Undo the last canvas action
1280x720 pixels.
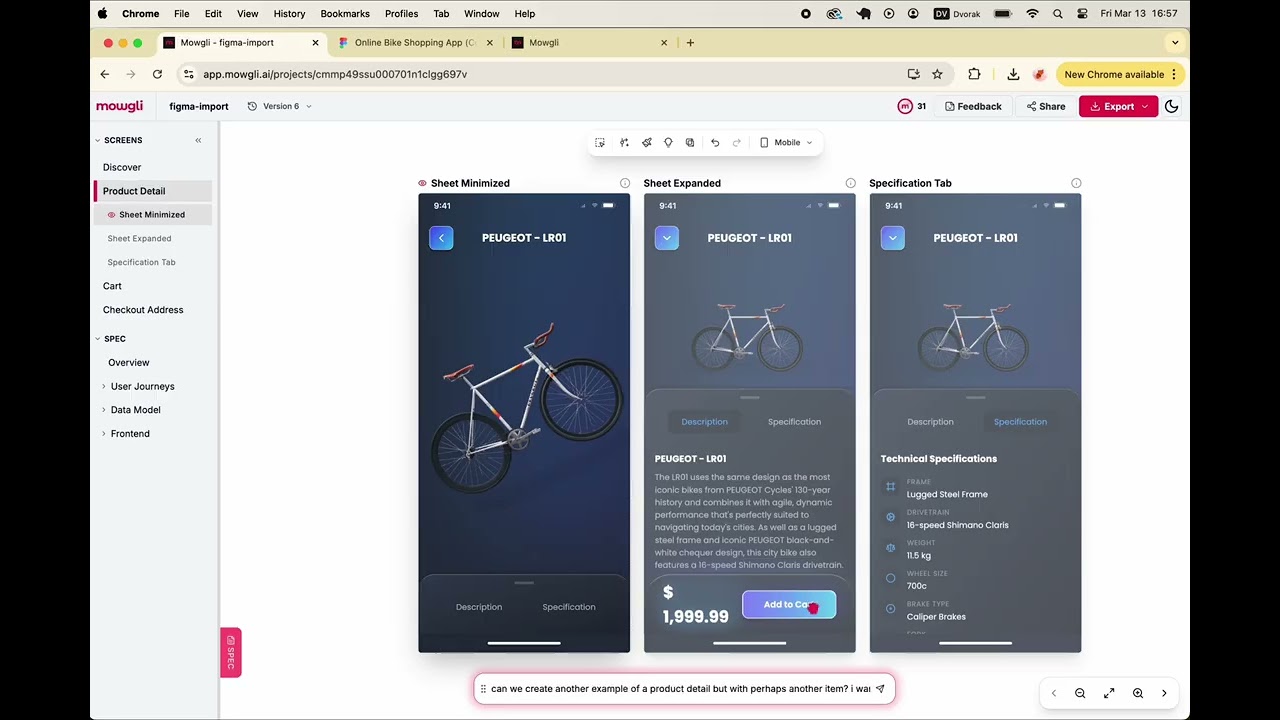[715, 143]
